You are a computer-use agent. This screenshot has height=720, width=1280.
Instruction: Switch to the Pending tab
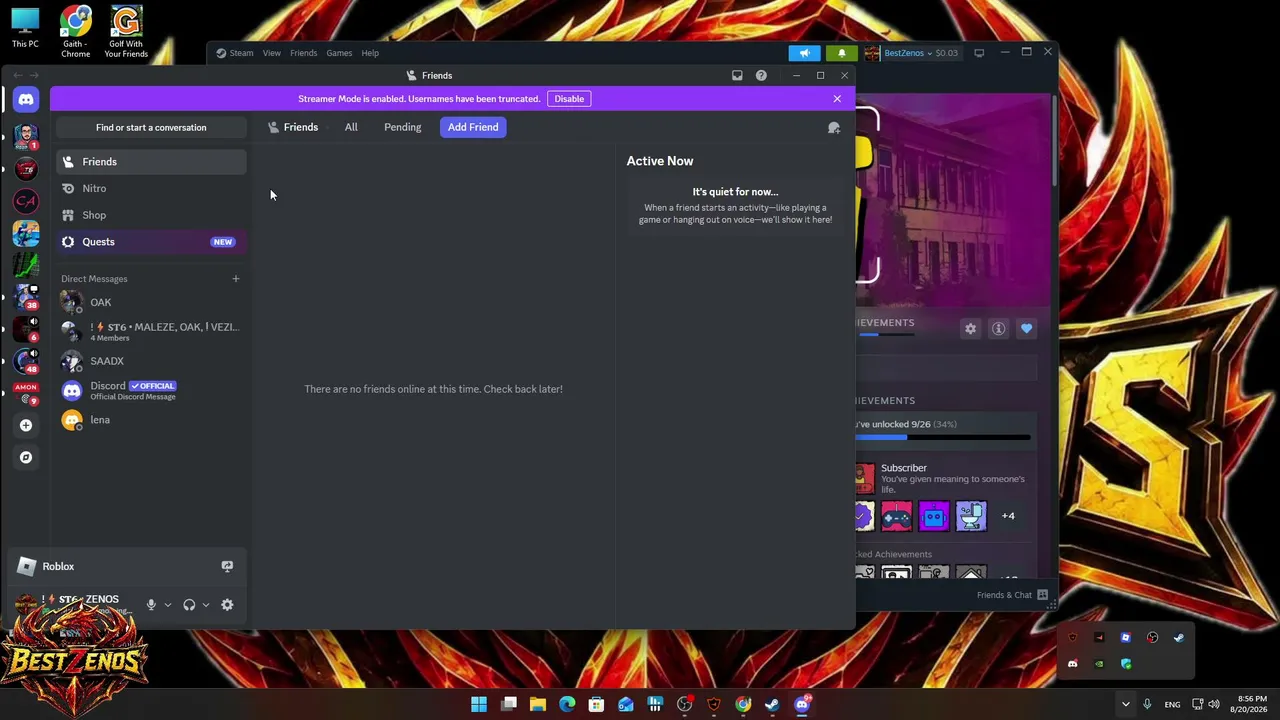click(403, 127)
